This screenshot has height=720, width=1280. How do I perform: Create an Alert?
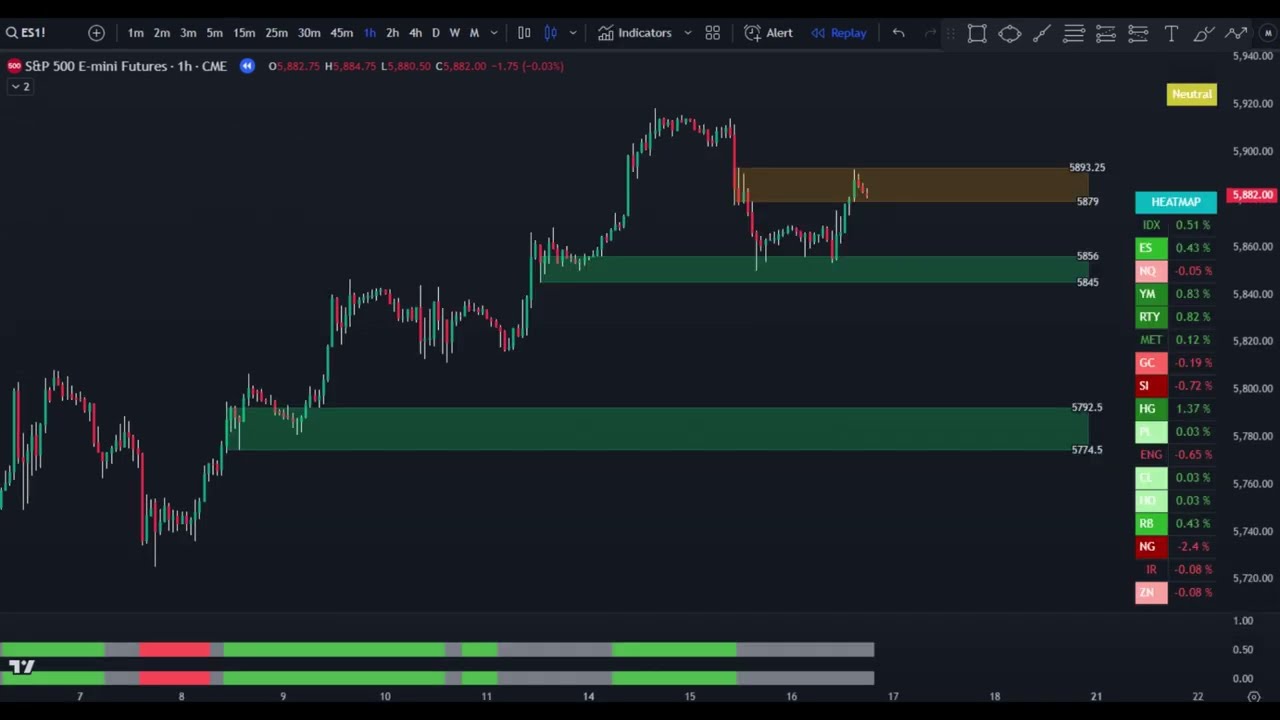(768, 33)
